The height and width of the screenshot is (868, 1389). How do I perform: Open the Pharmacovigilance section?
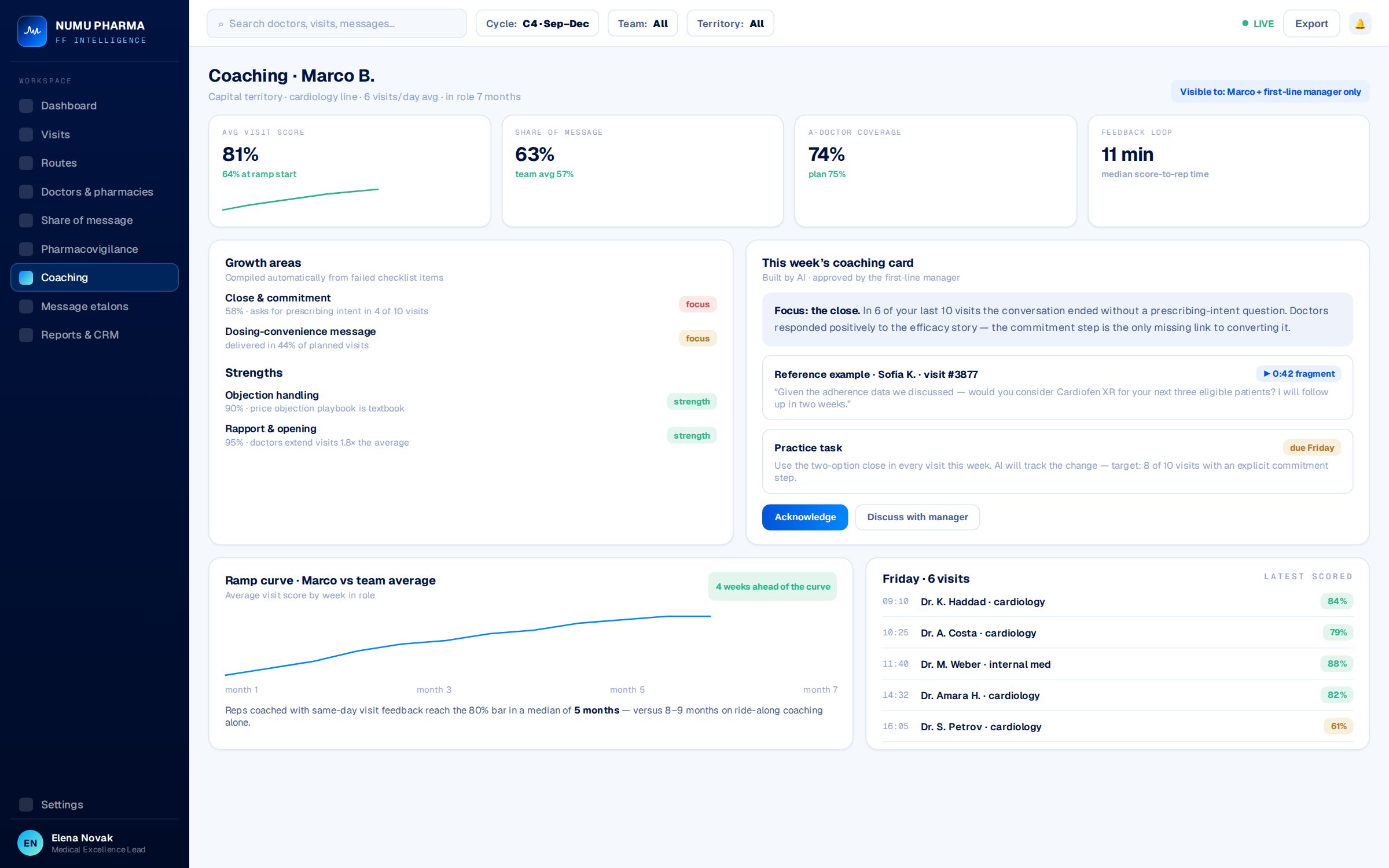(94, 249)
